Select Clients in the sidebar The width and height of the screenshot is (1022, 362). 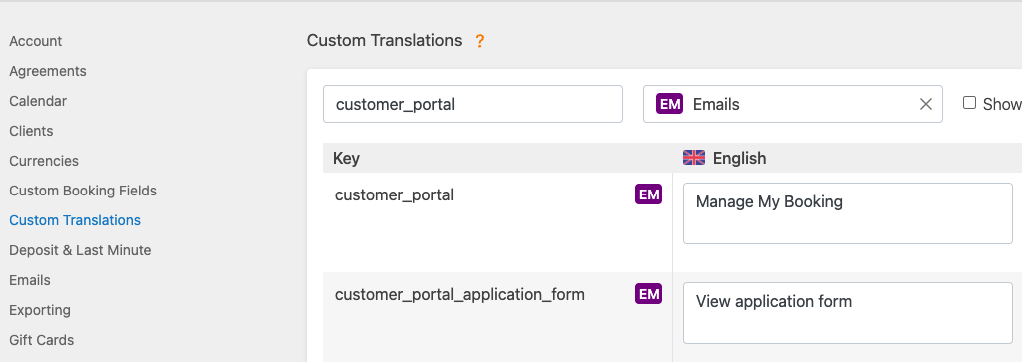[31, 131]
